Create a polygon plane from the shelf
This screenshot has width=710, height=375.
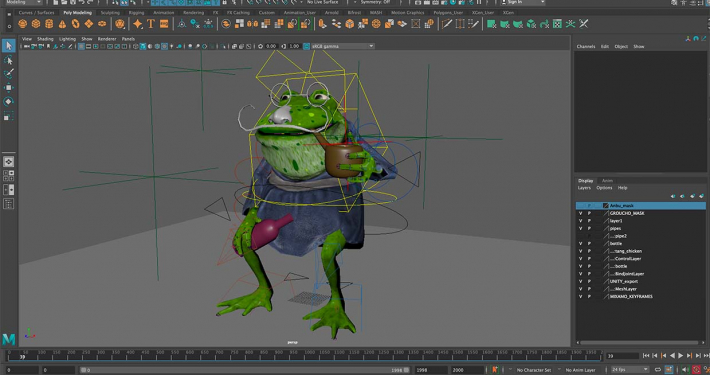point(89,24)
